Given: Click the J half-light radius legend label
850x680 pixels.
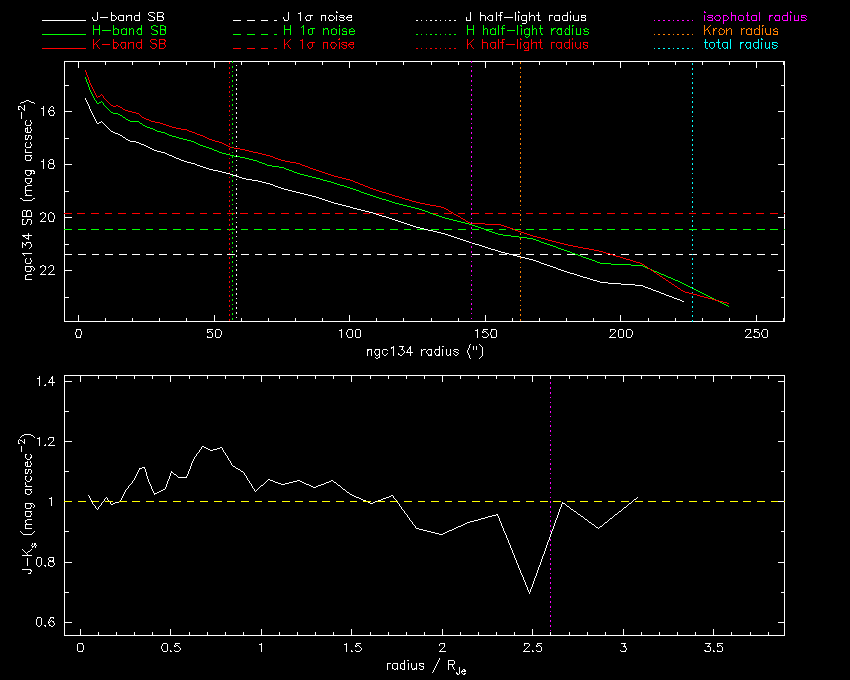Looking at the screenshot, I should coord(527,18).
